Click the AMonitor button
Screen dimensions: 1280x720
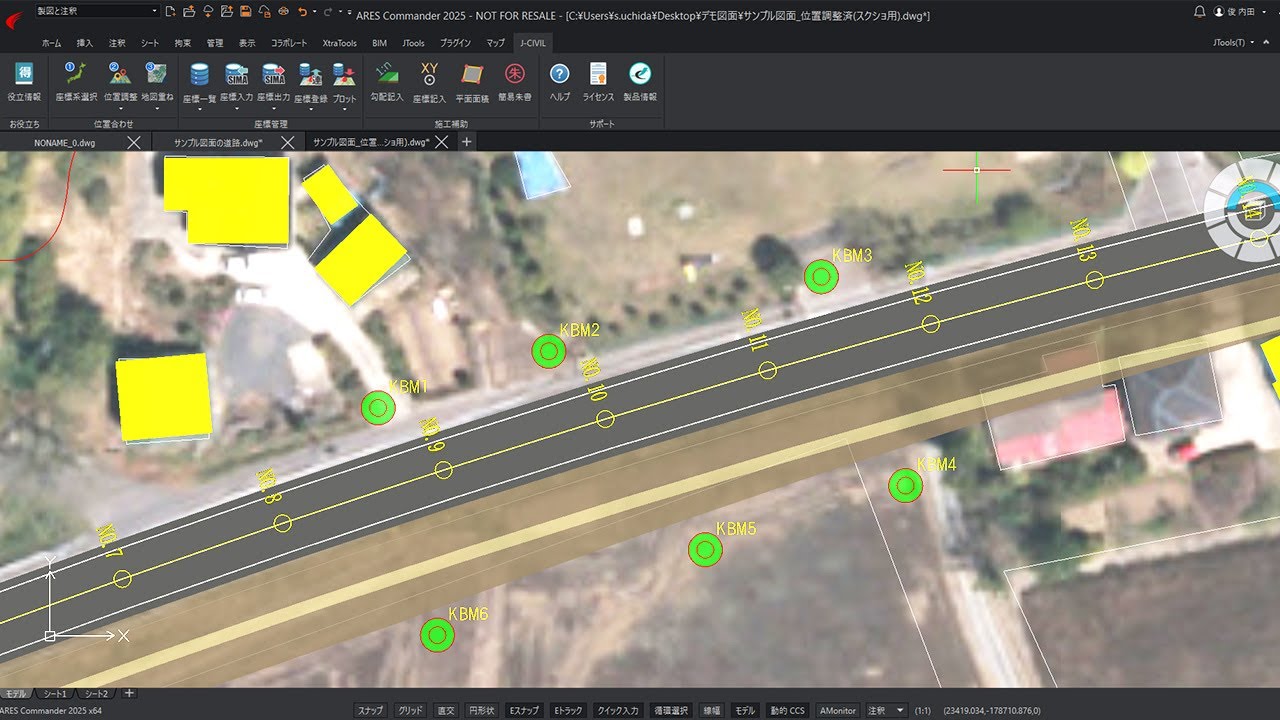[x=838, y=711]
